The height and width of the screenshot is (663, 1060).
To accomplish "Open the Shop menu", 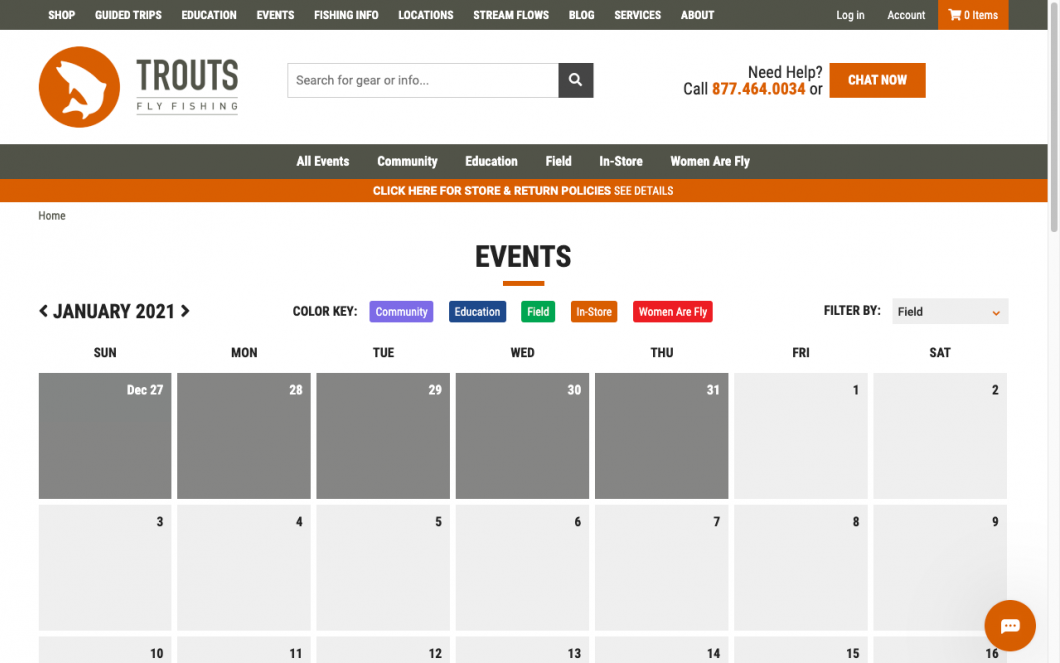I will 62,15.
